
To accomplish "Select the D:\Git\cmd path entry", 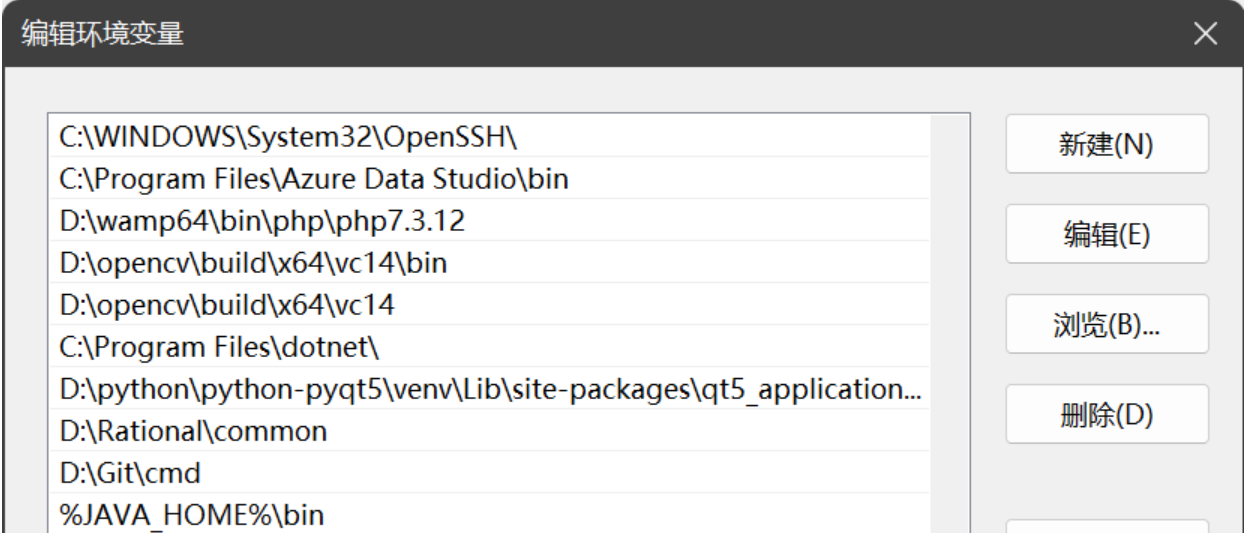I will coord(130,472).
